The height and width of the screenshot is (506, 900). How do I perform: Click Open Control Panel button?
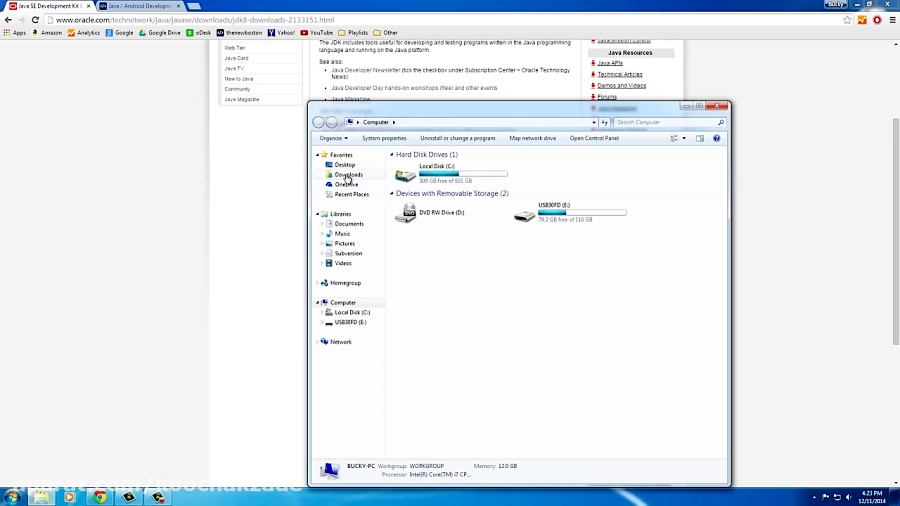click(x=594, y=138)
